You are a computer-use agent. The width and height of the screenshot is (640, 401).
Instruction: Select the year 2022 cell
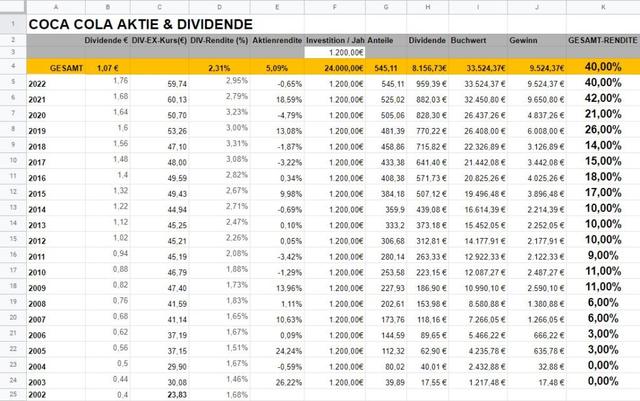55,83
